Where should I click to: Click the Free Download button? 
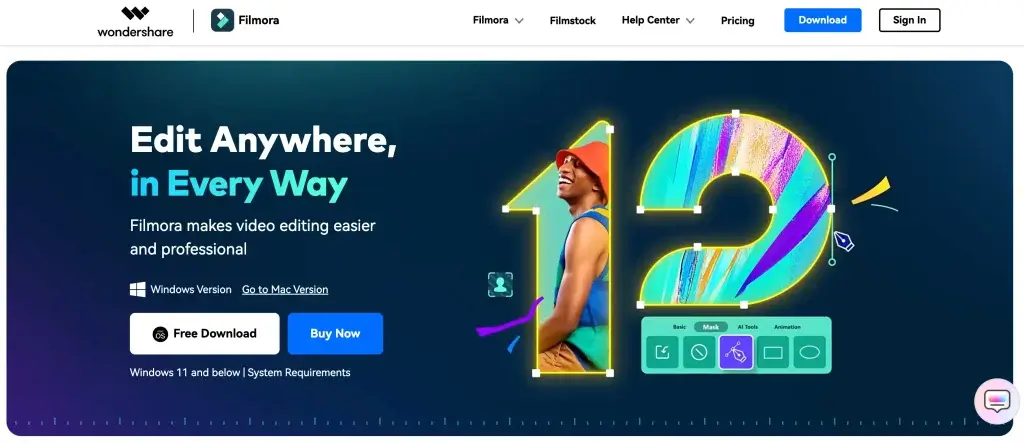pyautogui.click(x=204, y=334)
